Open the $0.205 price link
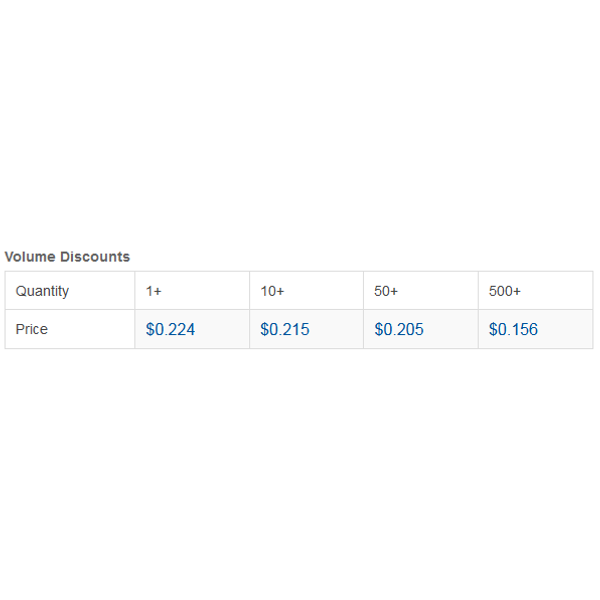Screen dimensions: 600x600 [399, 329]
